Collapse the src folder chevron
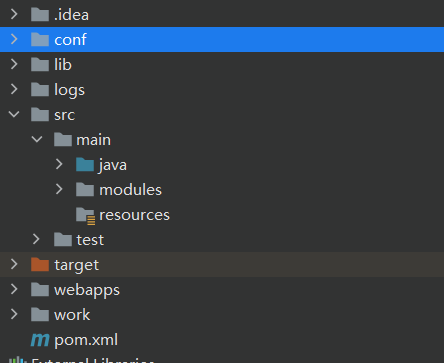The image size is (444, 363). [x=14, y=114]
